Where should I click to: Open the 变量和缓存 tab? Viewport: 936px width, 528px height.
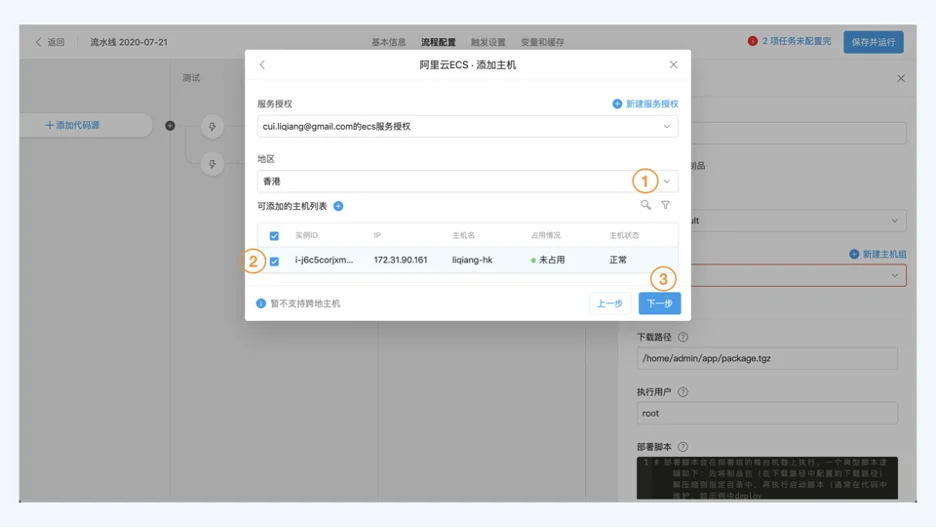(543, 42)
